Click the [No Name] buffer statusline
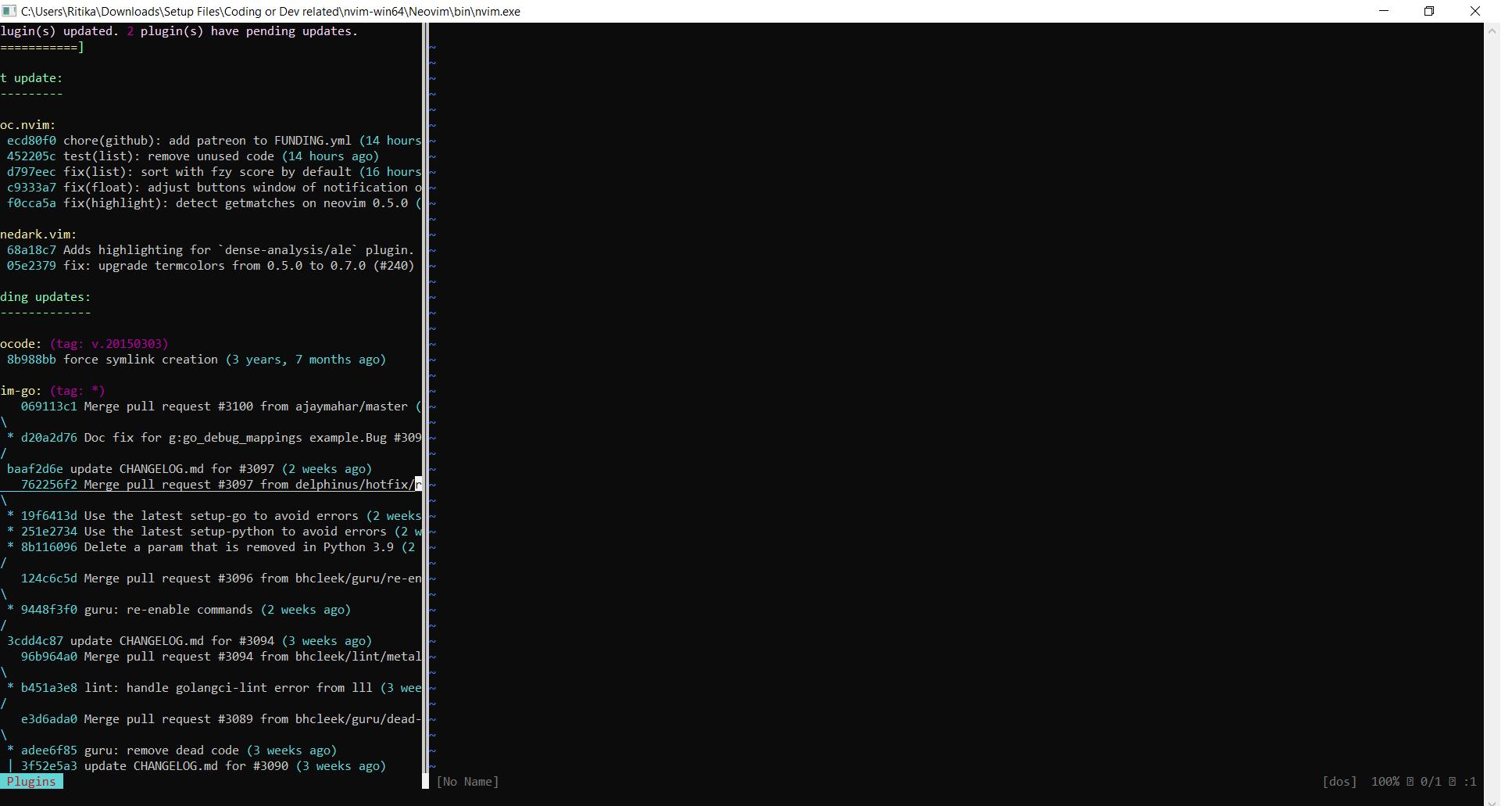This screenshot has width=1512, height=806. [467, 781]
